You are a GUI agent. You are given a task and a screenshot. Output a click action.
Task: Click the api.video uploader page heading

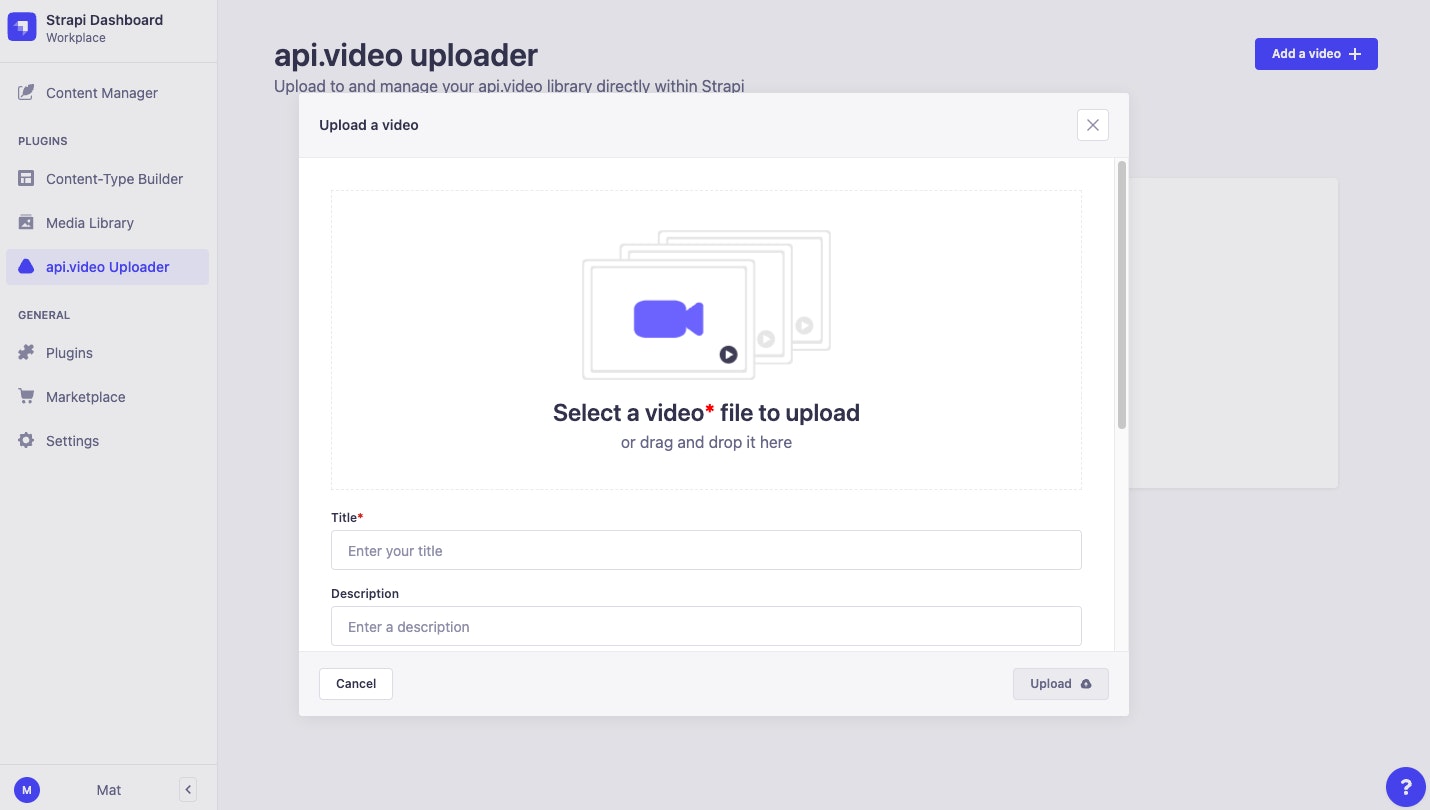point(406,55)
